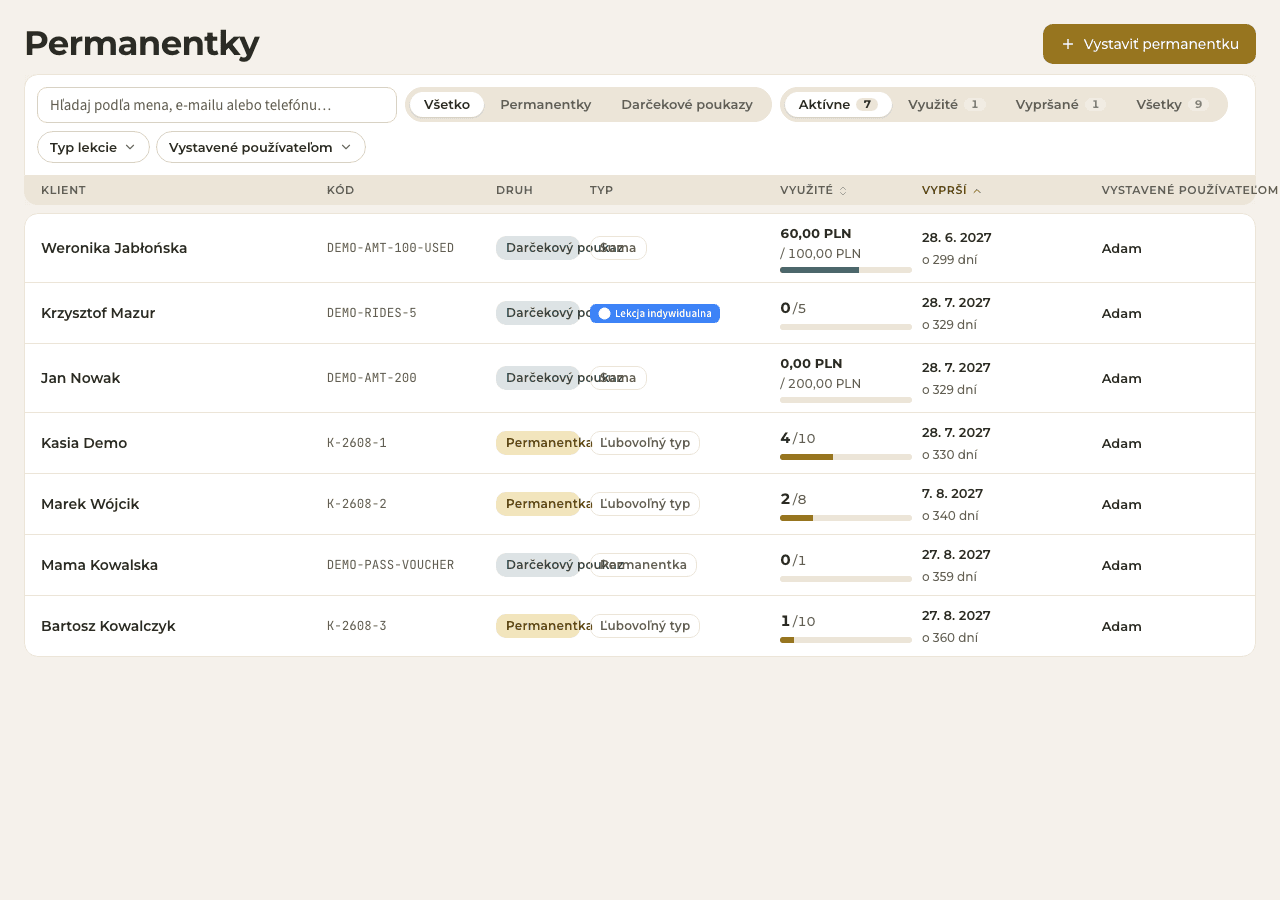Open client Bartosz Kowalczyk
The image size is (1280, 900).
coord(108,626)
